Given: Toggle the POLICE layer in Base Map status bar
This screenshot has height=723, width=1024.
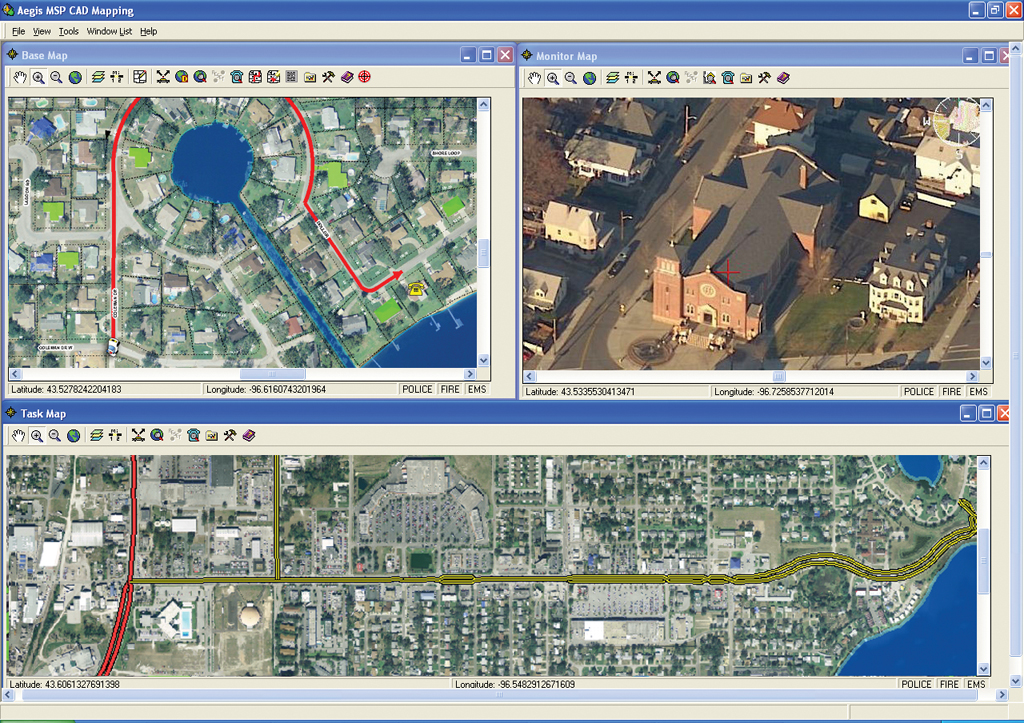Looking at the screenshot, I should pos(418,390).
